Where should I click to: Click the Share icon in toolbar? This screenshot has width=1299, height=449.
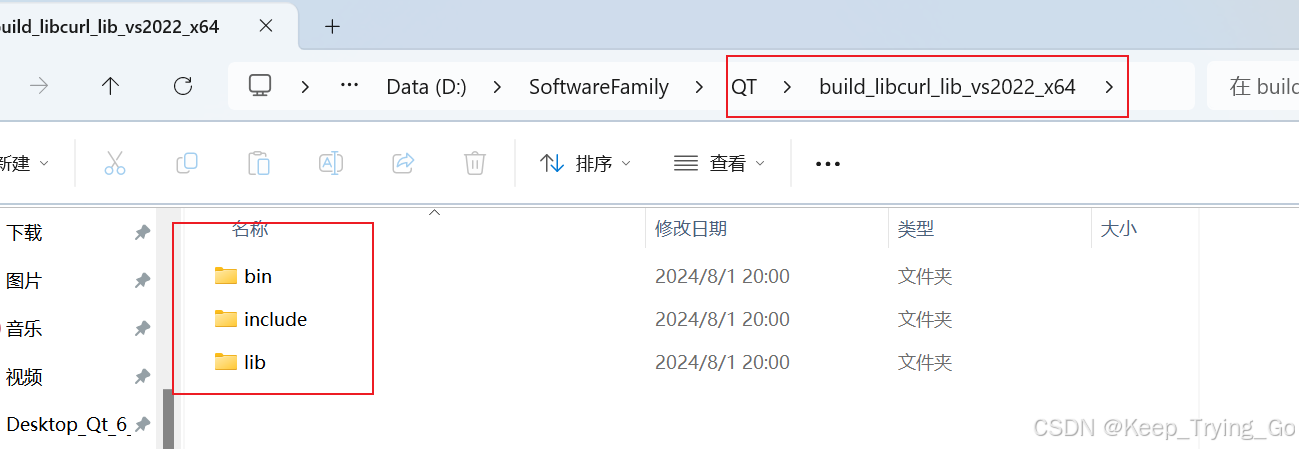[x=404, y=163]
